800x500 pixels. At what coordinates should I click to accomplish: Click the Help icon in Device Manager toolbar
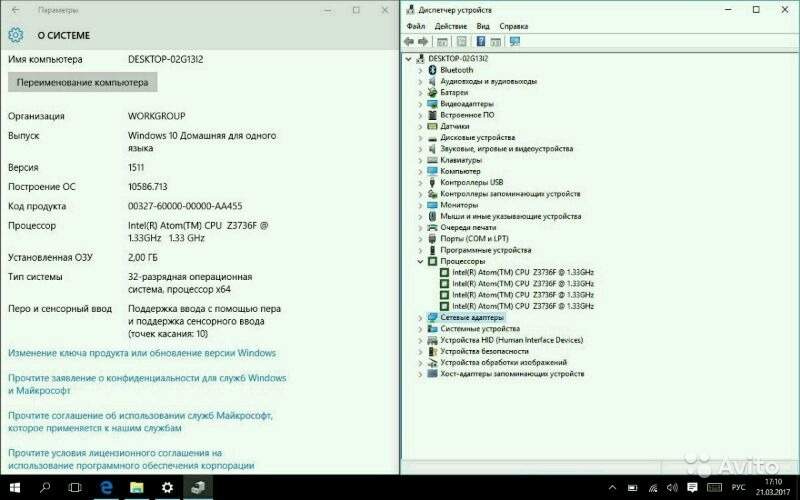click(x=481, y=41)
